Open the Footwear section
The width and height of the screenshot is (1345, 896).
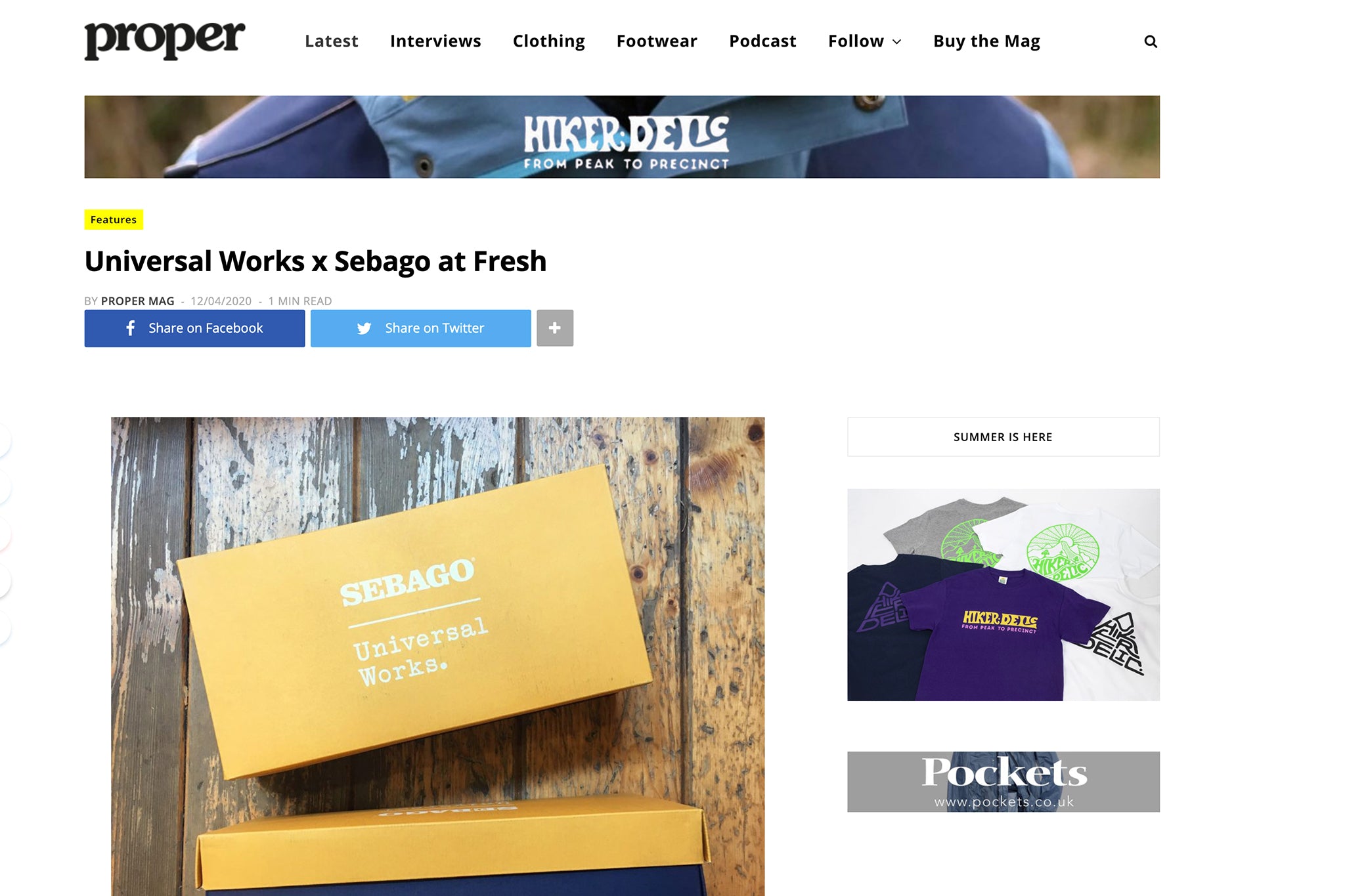(657, 41)
